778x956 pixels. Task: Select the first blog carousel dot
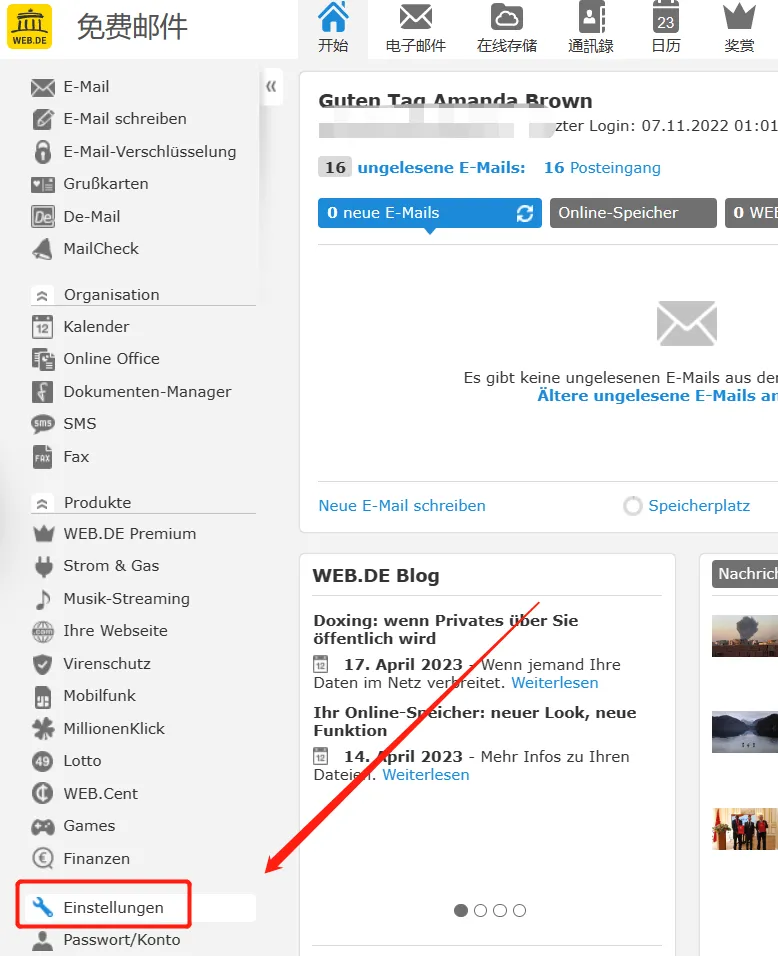click(461, 910)
